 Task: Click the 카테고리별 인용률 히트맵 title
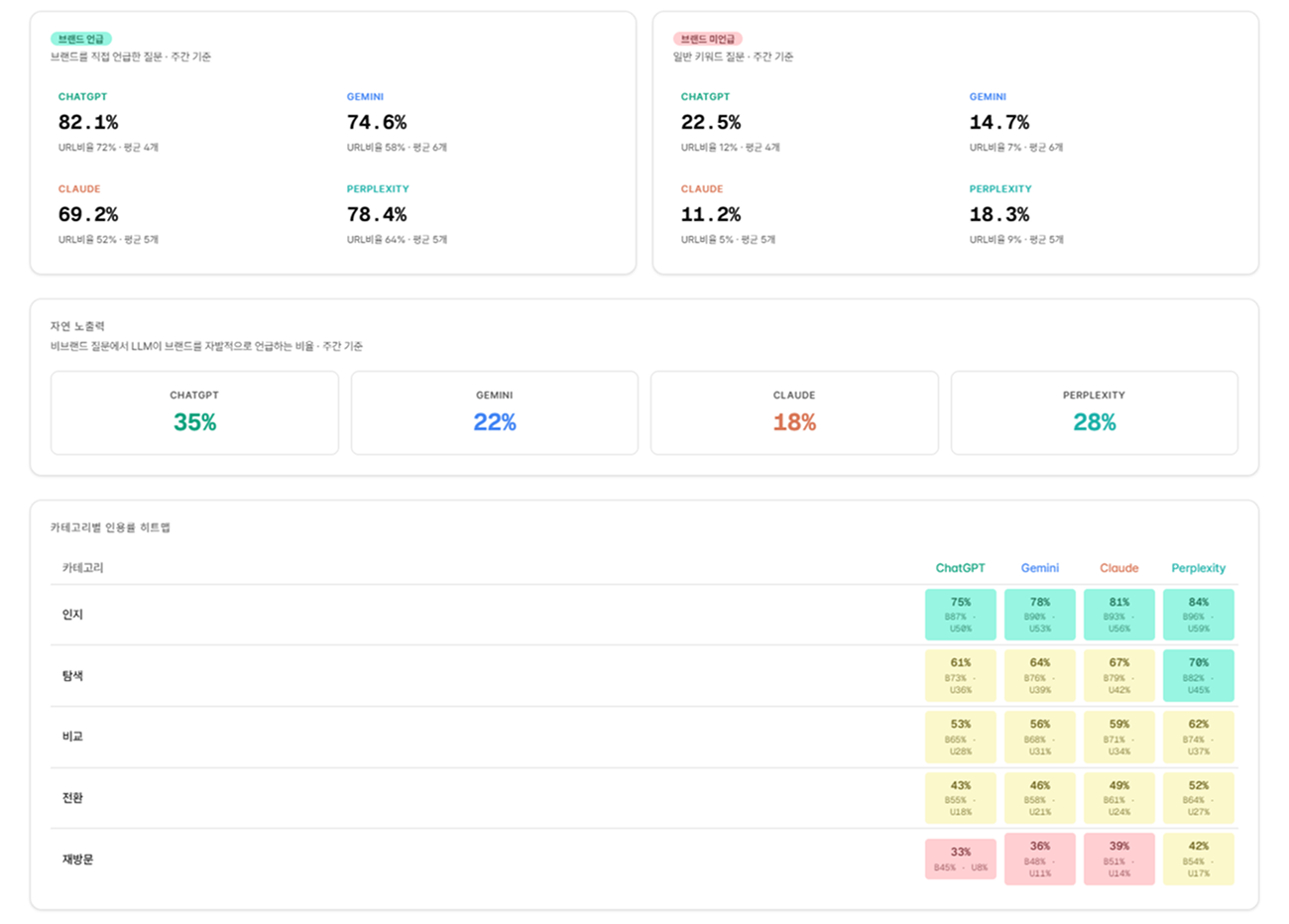(x=110, y=527)
